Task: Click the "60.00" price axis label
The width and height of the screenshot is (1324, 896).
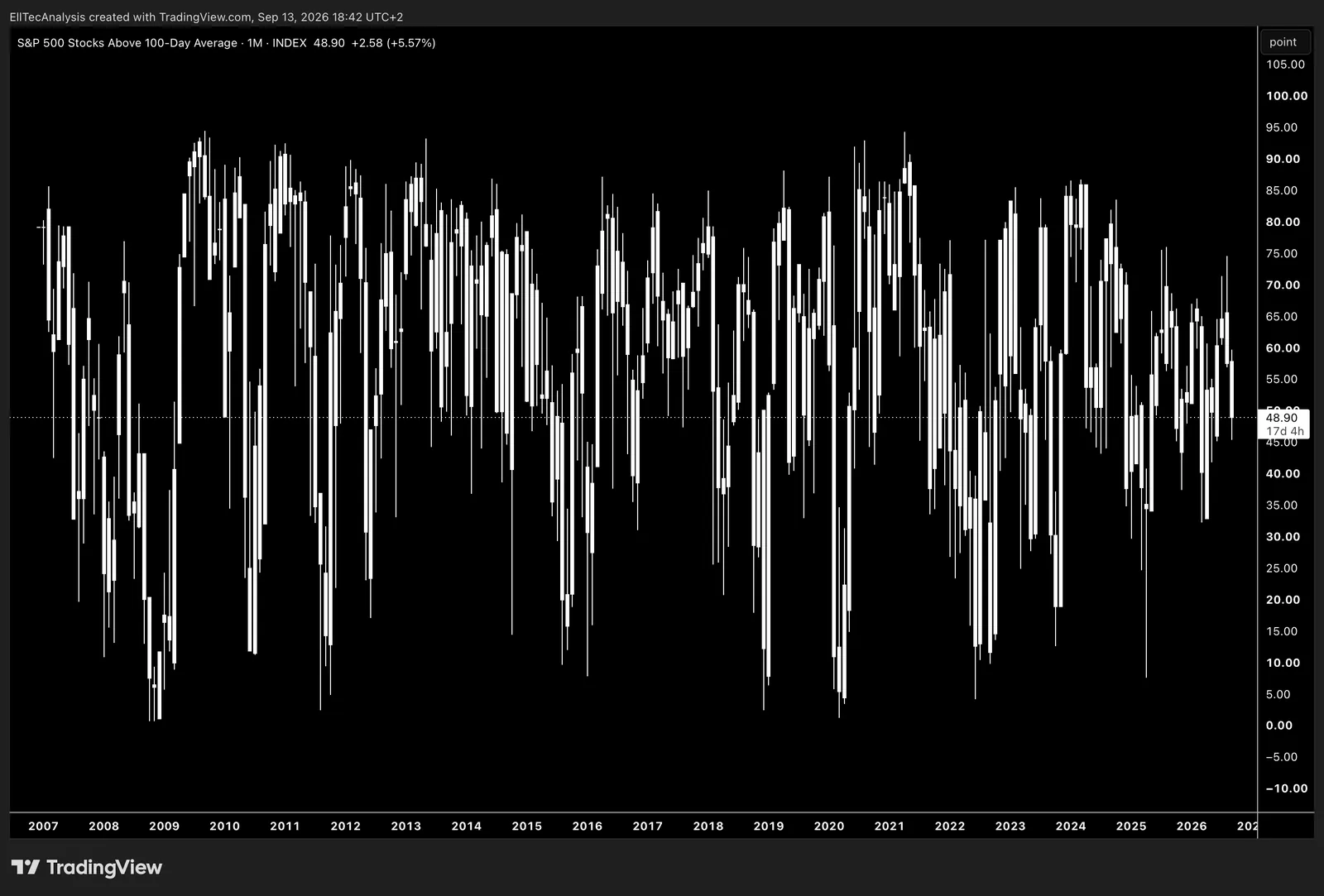Action: pyautogui.click(x=1283, y=348)
